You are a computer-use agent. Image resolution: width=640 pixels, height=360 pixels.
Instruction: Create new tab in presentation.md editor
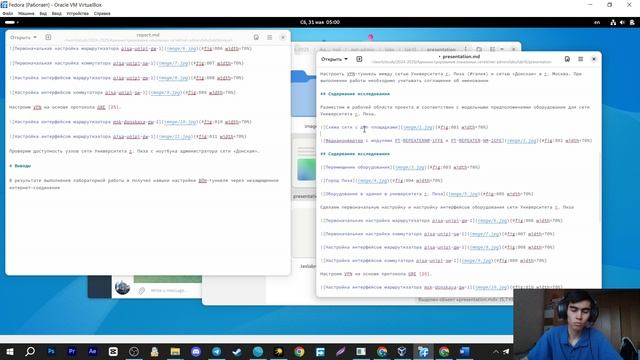click(359, 59)
